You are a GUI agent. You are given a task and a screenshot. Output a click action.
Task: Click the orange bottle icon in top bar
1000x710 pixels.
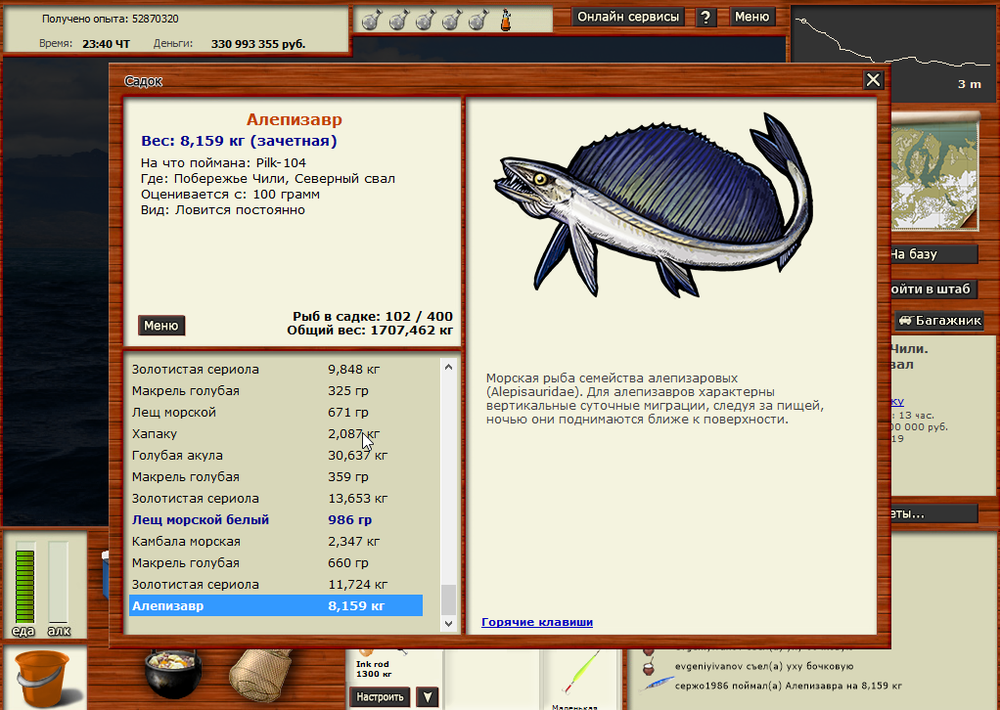click(506, 19)
